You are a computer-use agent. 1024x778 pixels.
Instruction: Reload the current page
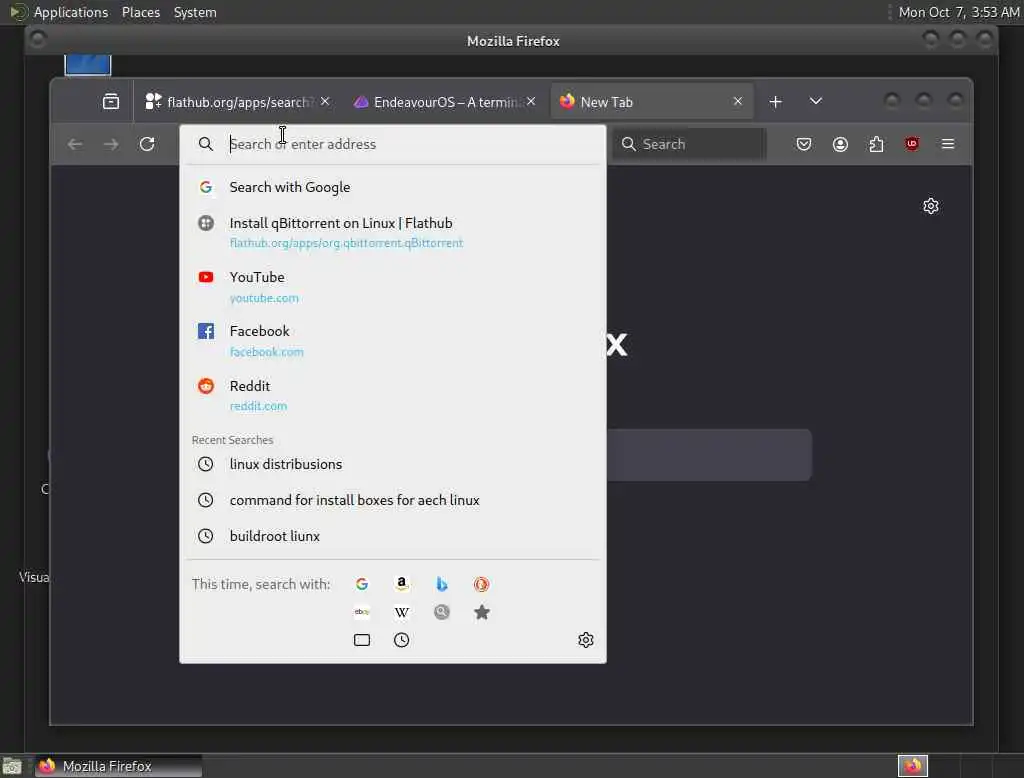pyautogui.click(x=148, y=144)
